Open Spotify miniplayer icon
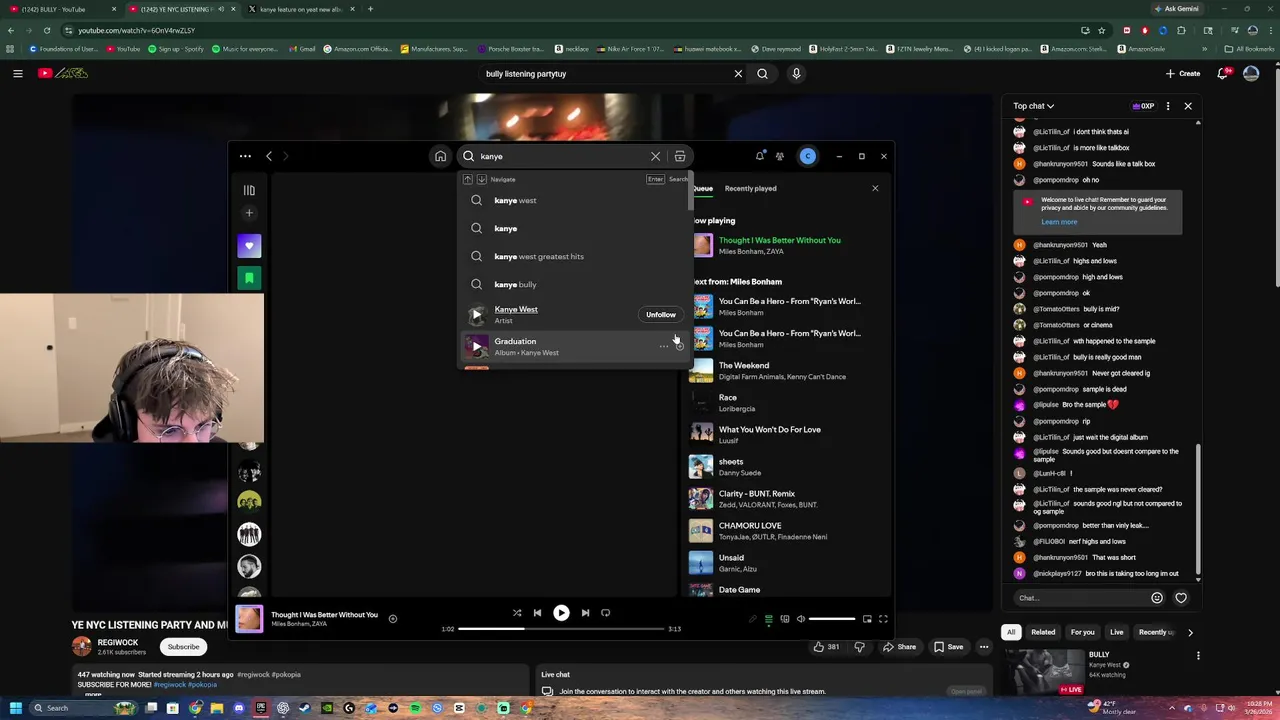The height and width of the screenshot is (720, 1280). click(867, 619)
